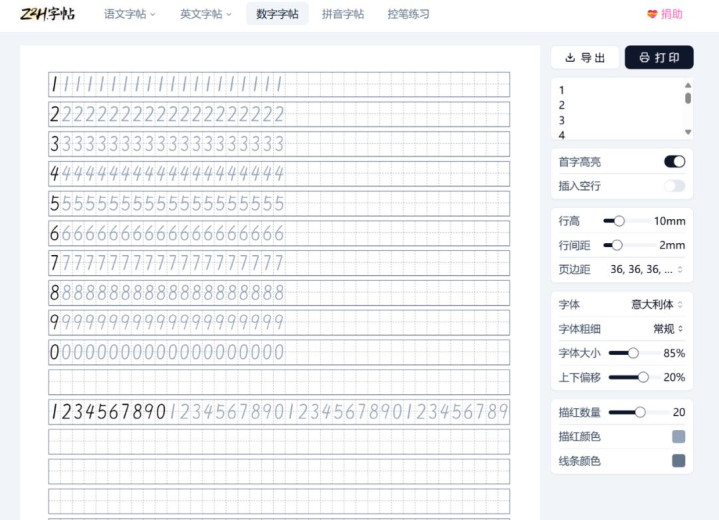
Task: Click the row of 8s in the preview
Action: [279, 293]
